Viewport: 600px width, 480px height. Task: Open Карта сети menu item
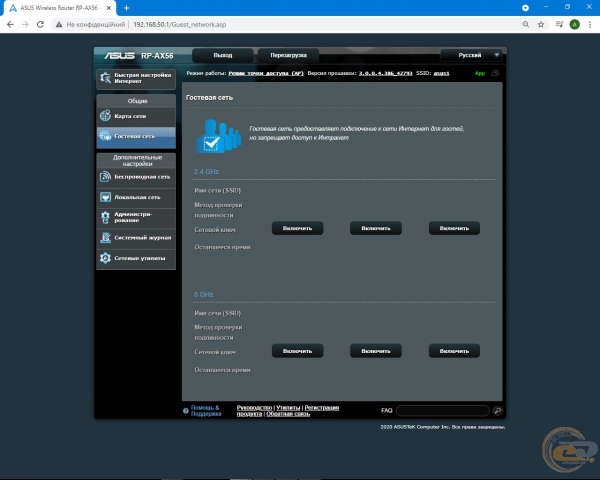coord(136,116)
